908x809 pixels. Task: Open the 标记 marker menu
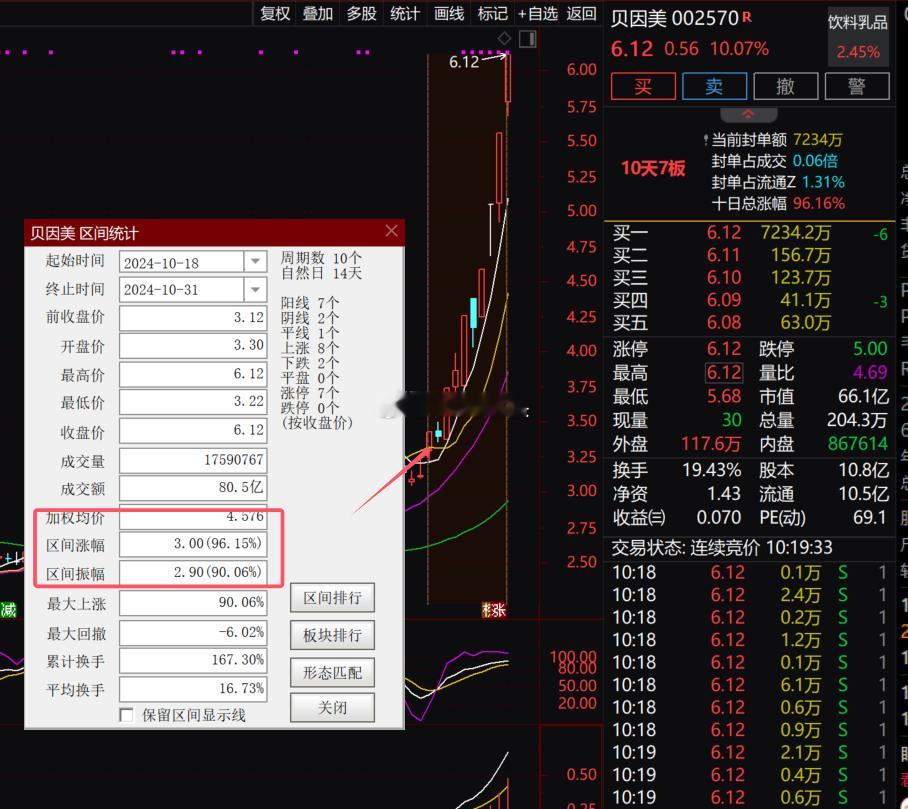pos(492,13)
